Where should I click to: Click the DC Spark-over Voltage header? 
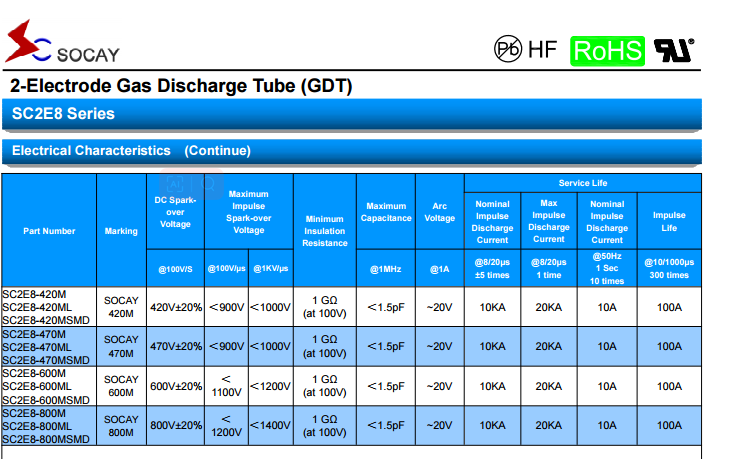175,212
